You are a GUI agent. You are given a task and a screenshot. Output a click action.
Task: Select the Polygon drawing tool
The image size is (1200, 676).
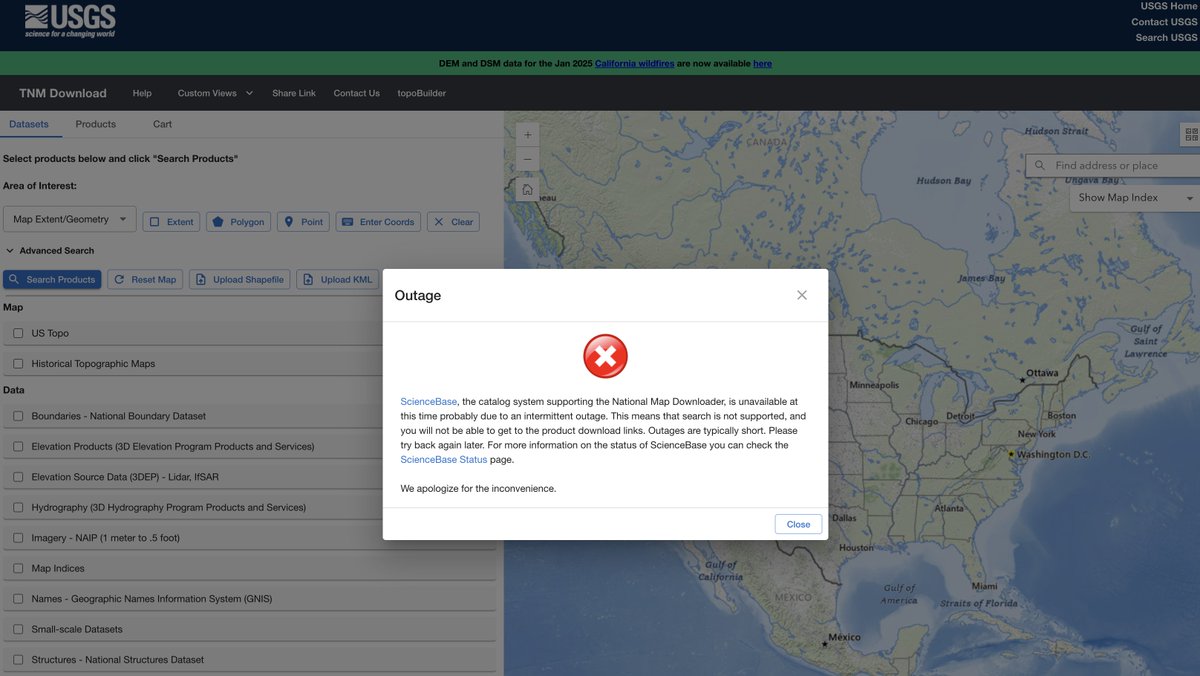point(239,222)
